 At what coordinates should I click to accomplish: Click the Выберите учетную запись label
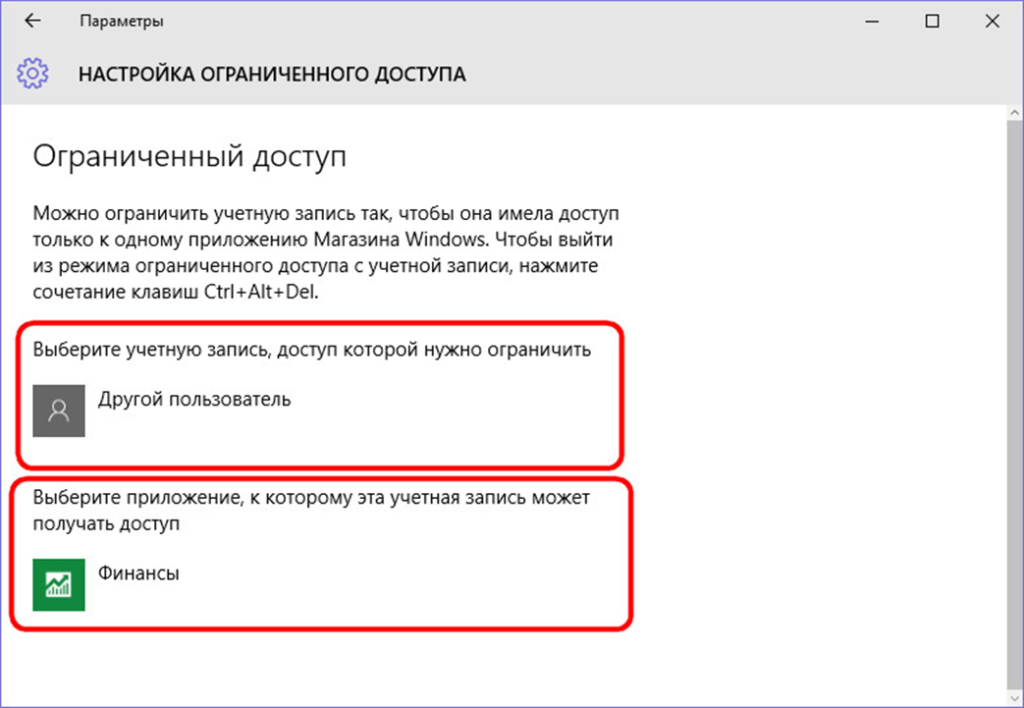(312, 350)
